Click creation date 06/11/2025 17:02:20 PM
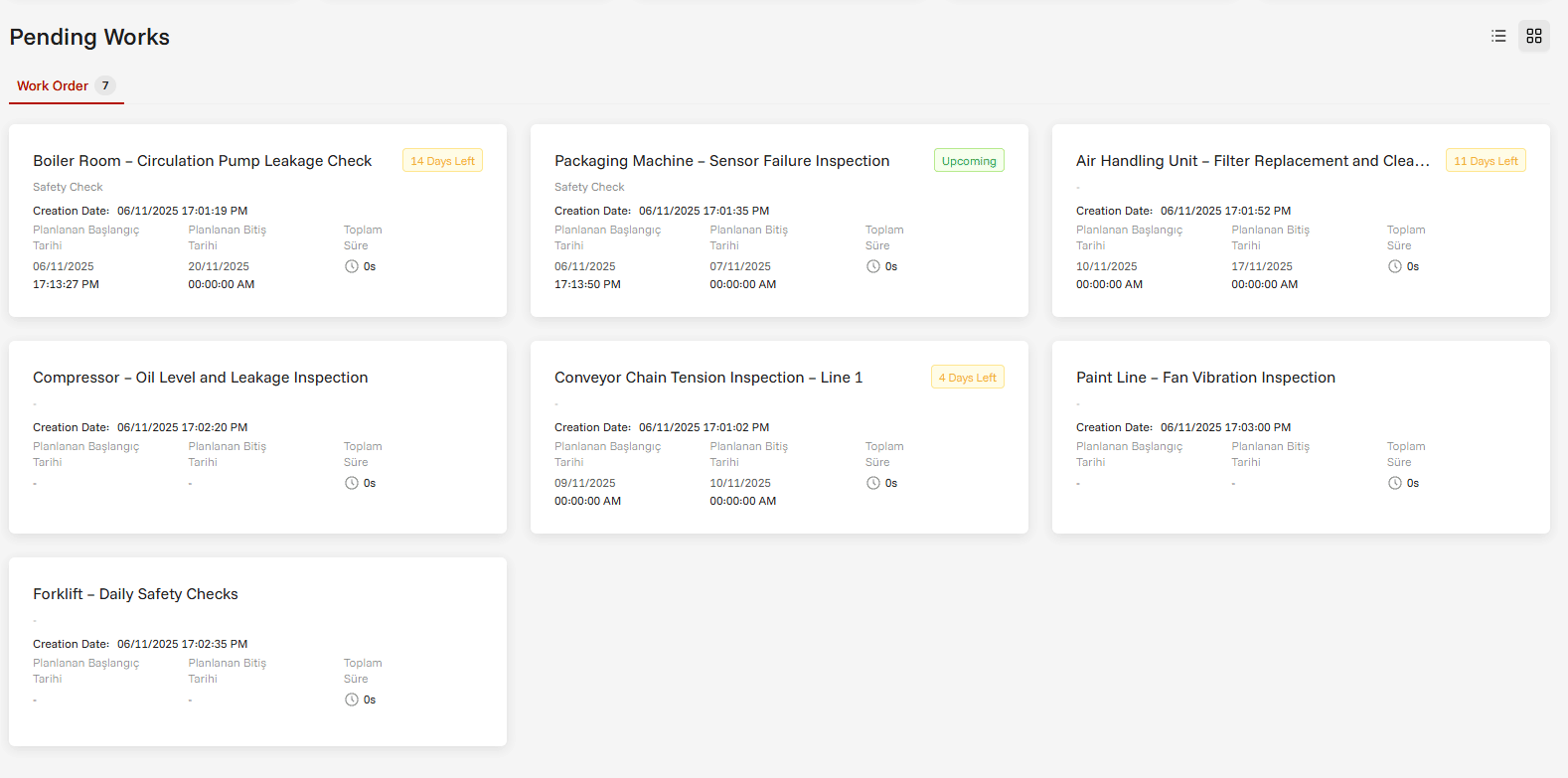 183,427
